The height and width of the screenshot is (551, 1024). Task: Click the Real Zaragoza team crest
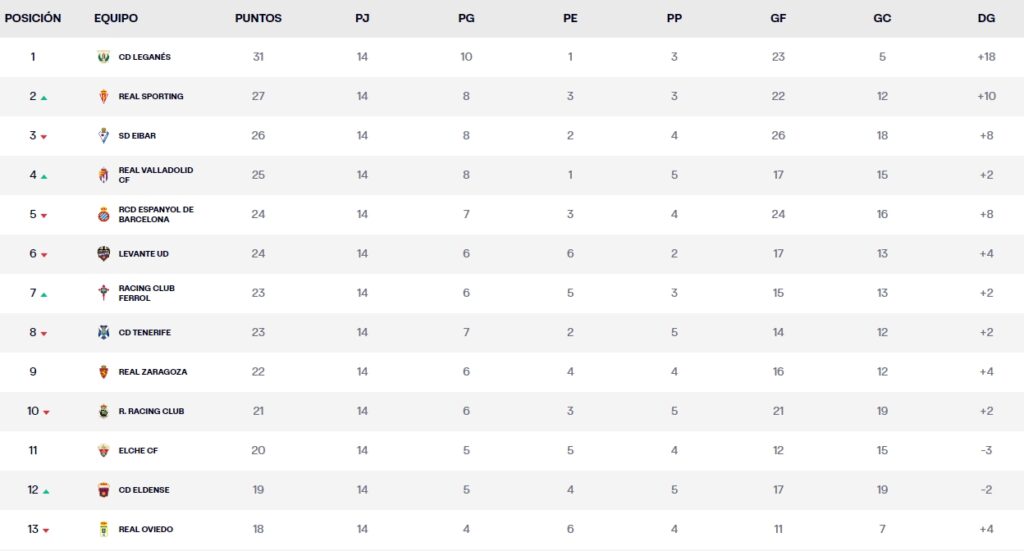(102, 372)
